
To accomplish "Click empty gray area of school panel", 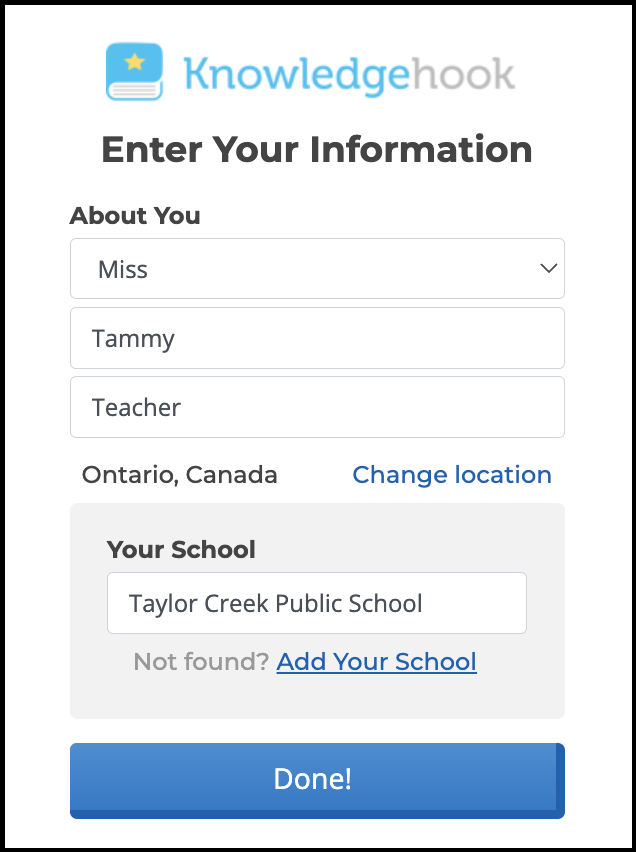I will [316, 696].
